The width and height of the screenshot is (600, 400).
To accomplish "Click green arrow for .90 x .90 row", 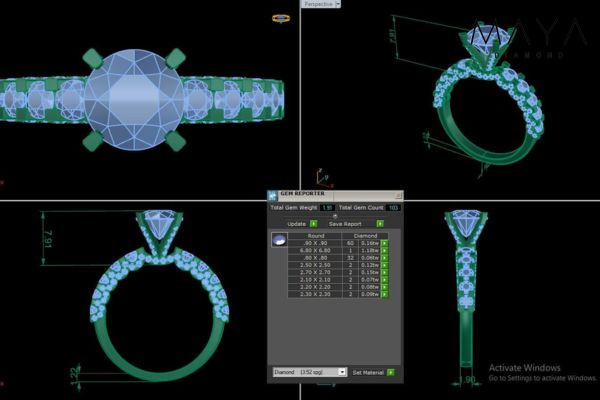I will pyautogui.click(x=384, y=243).
